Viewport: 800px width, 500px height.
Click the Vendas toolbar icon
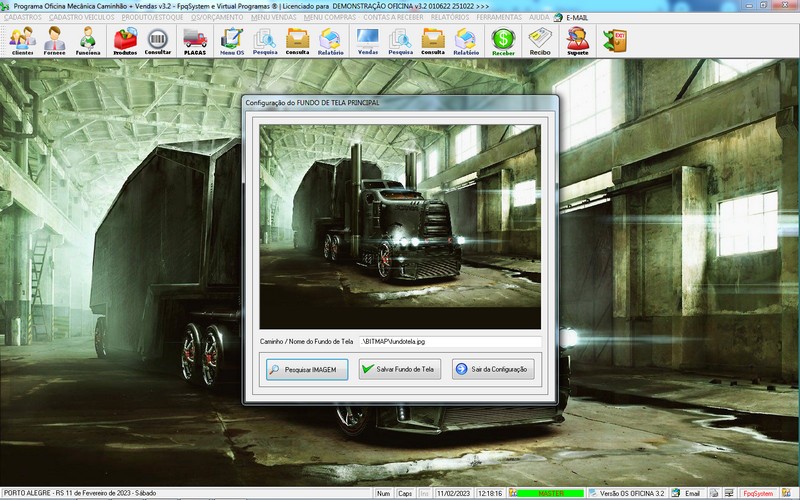(x=367, y=40)
